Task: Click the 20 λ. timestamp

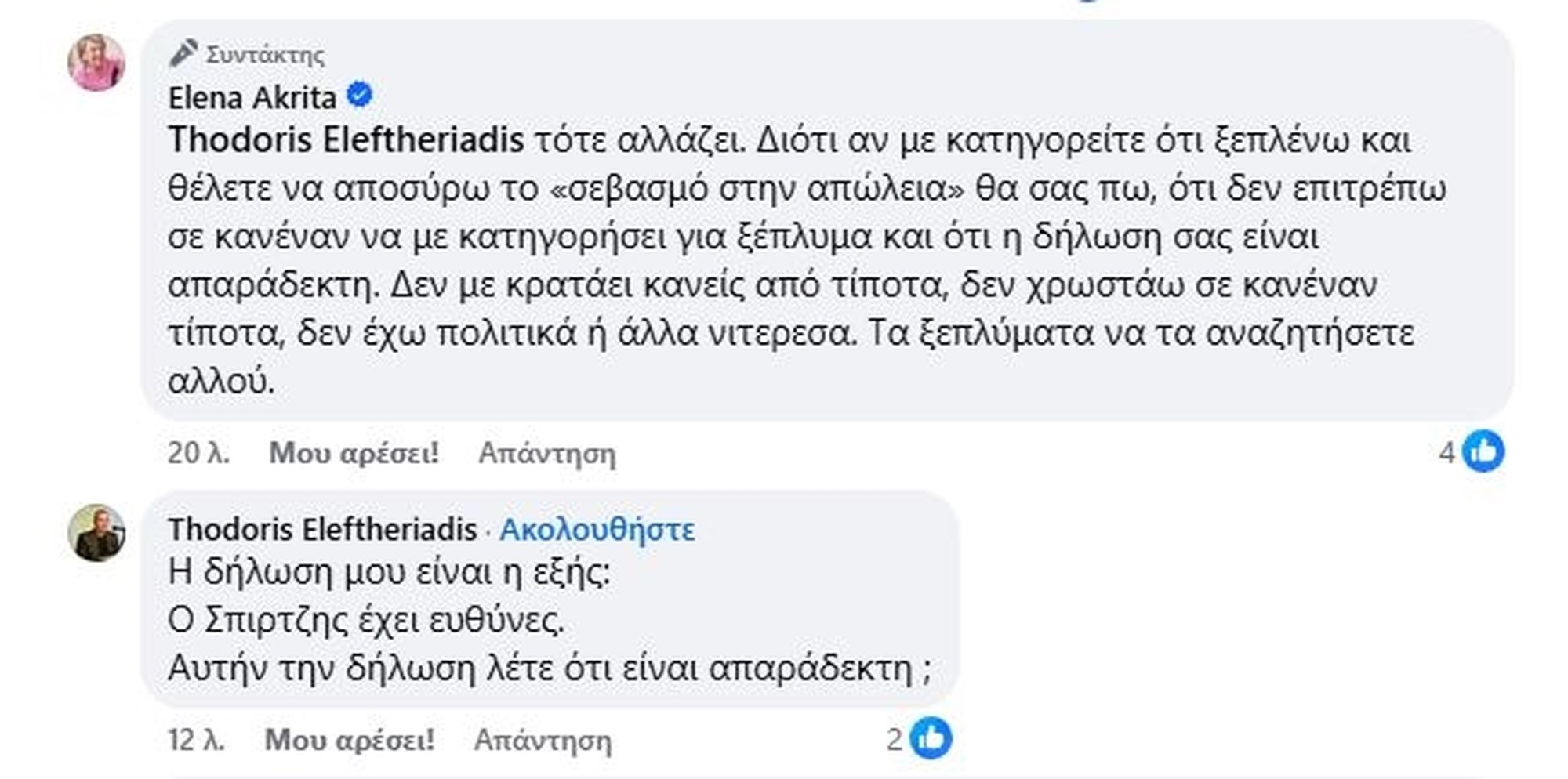Action: pos(198,453)
